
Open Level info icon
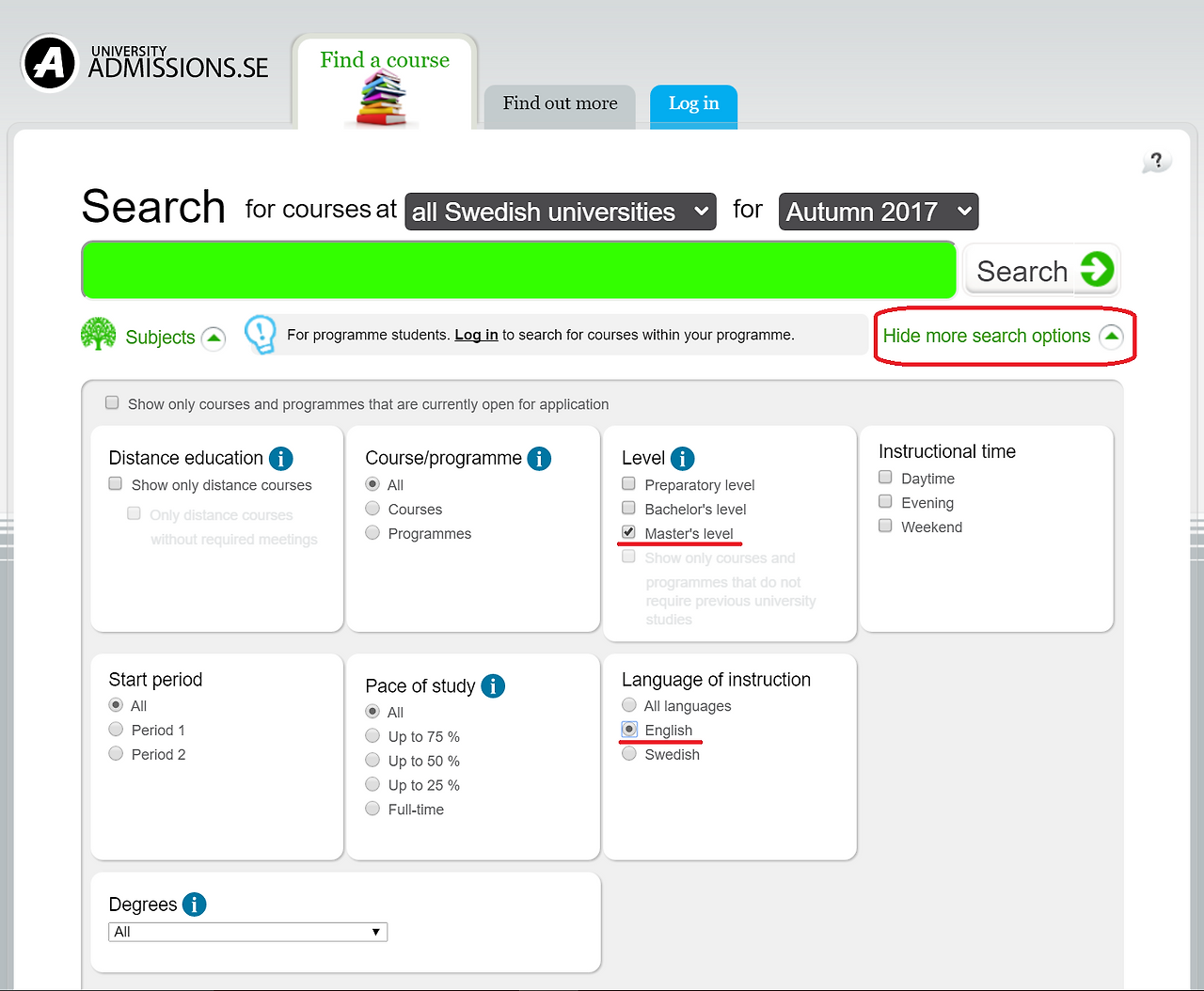pyautogui.click(x=683, y=458)
